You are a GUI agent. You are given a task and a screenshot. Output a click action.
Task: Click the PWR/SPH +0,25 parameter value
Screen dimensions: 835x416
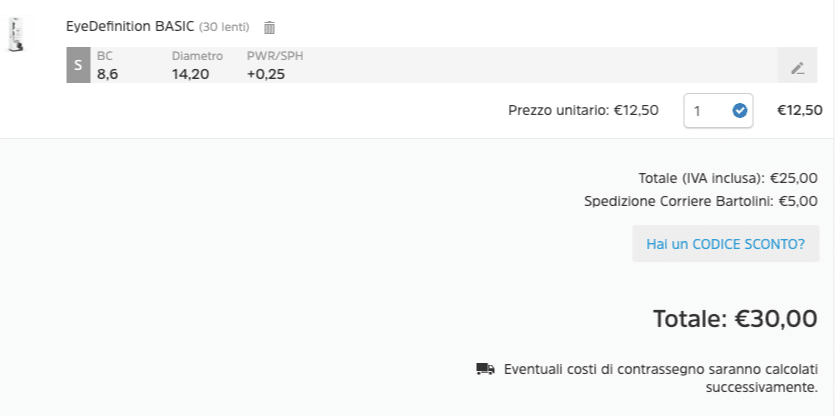click(265, 73)
